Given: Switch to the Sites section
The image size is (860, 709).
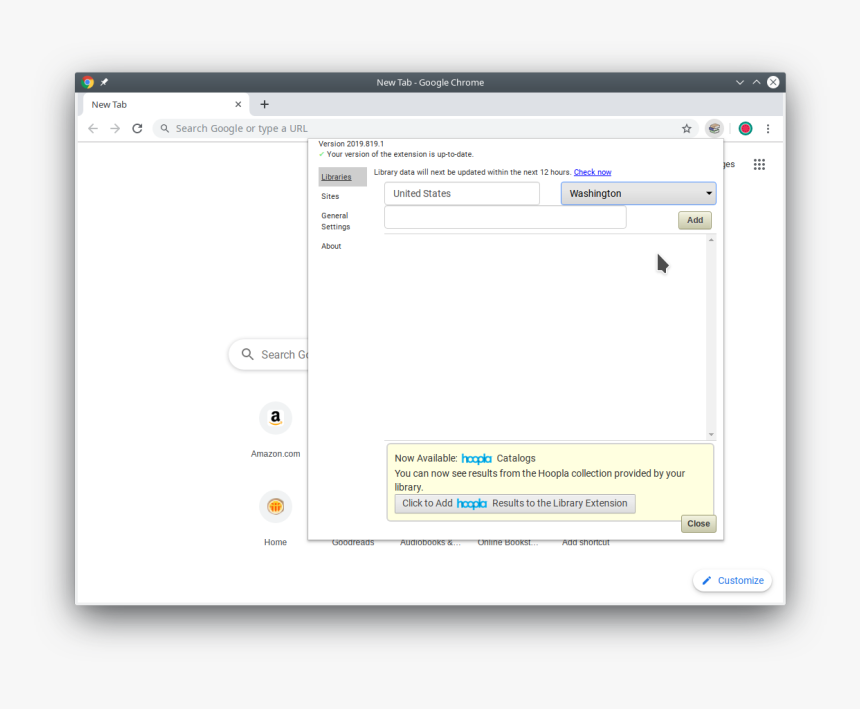Looking at the screenshot, I should pos(330,196).
